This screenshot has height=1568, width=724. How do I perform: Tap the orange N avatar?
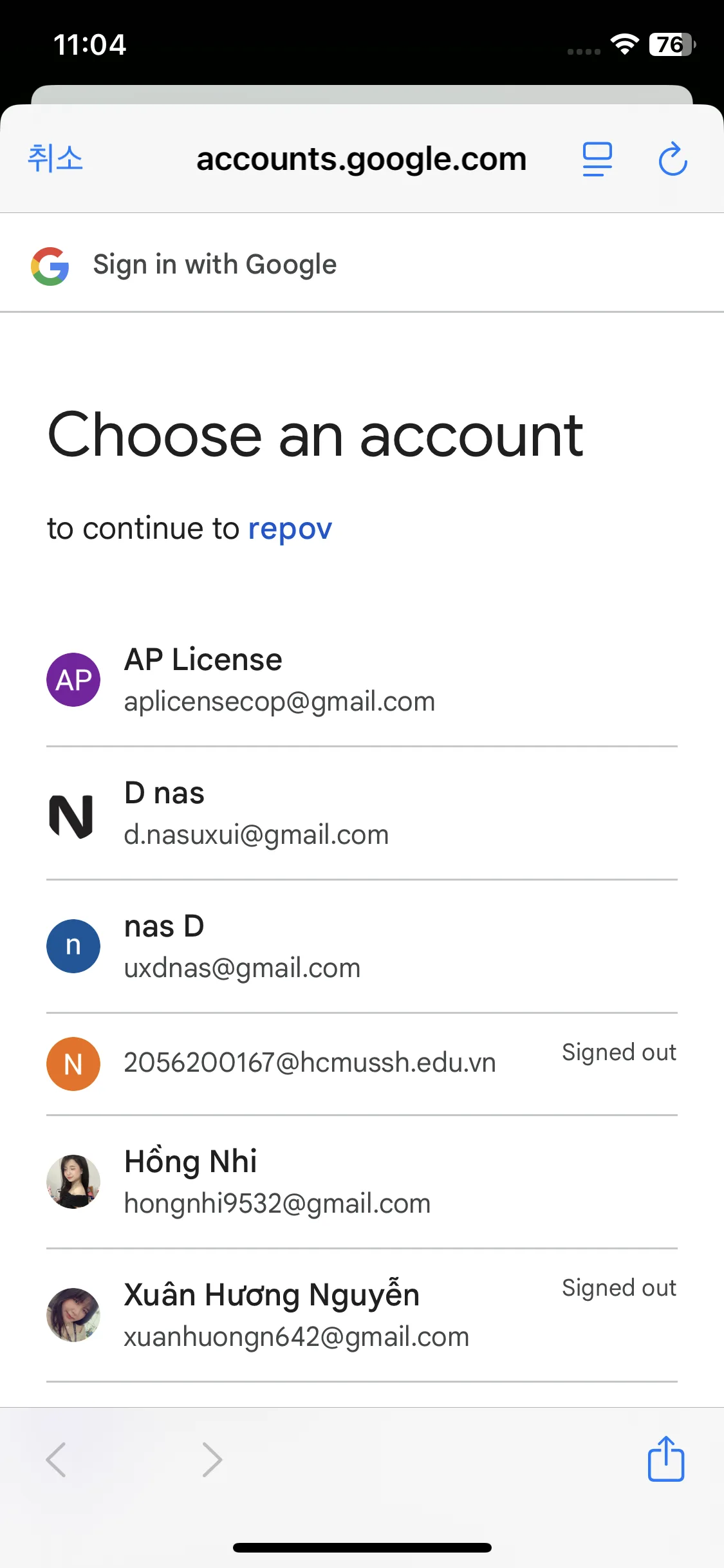point(73,1063)
